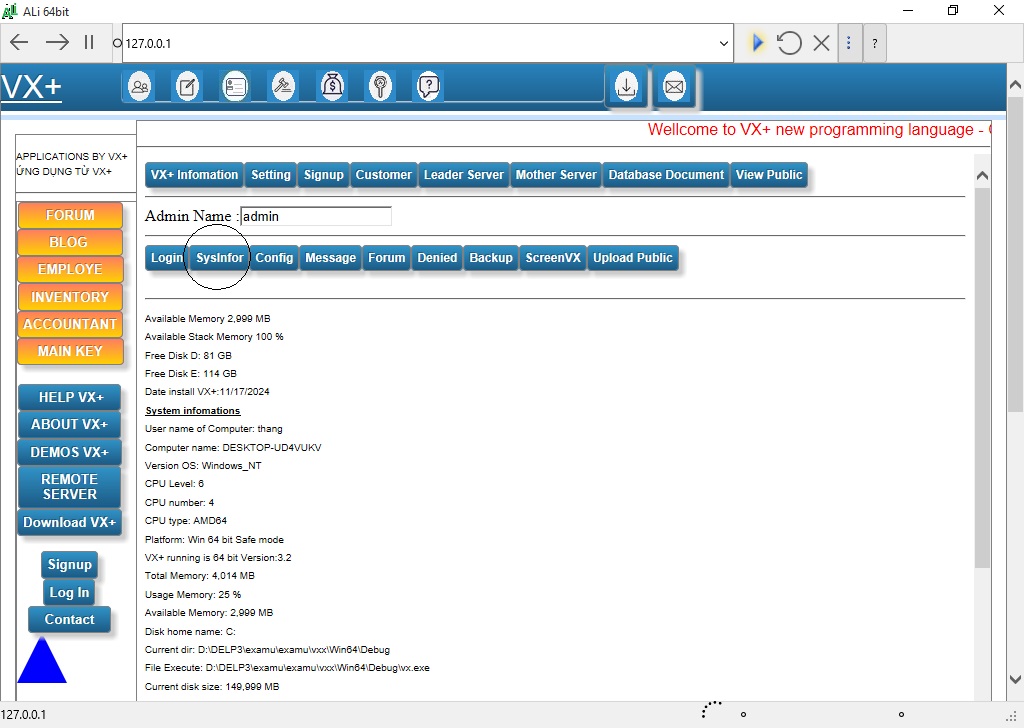1024x728 pixels.
Task: Click the download icon near the top right
Action: point(626,88)
